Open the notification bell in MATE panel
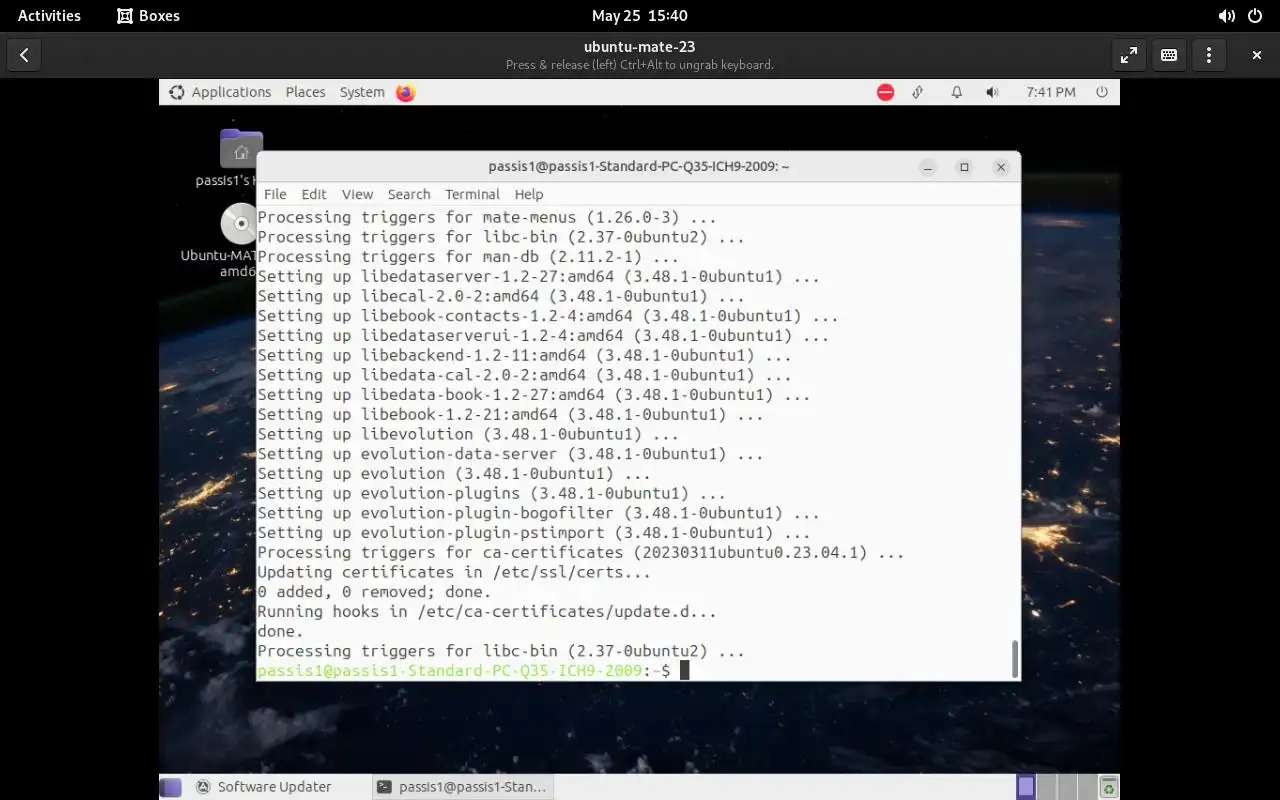 pyautogui.click(x=956, y=92)
